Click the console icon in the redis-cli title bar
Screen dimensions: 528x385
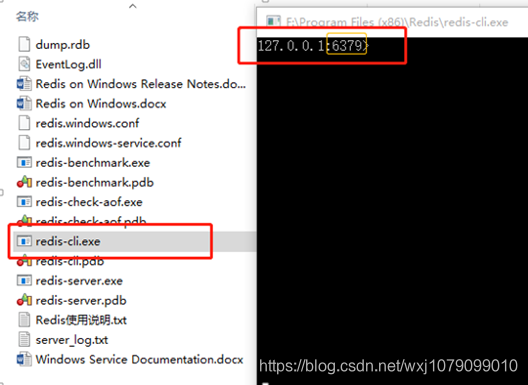273,22
